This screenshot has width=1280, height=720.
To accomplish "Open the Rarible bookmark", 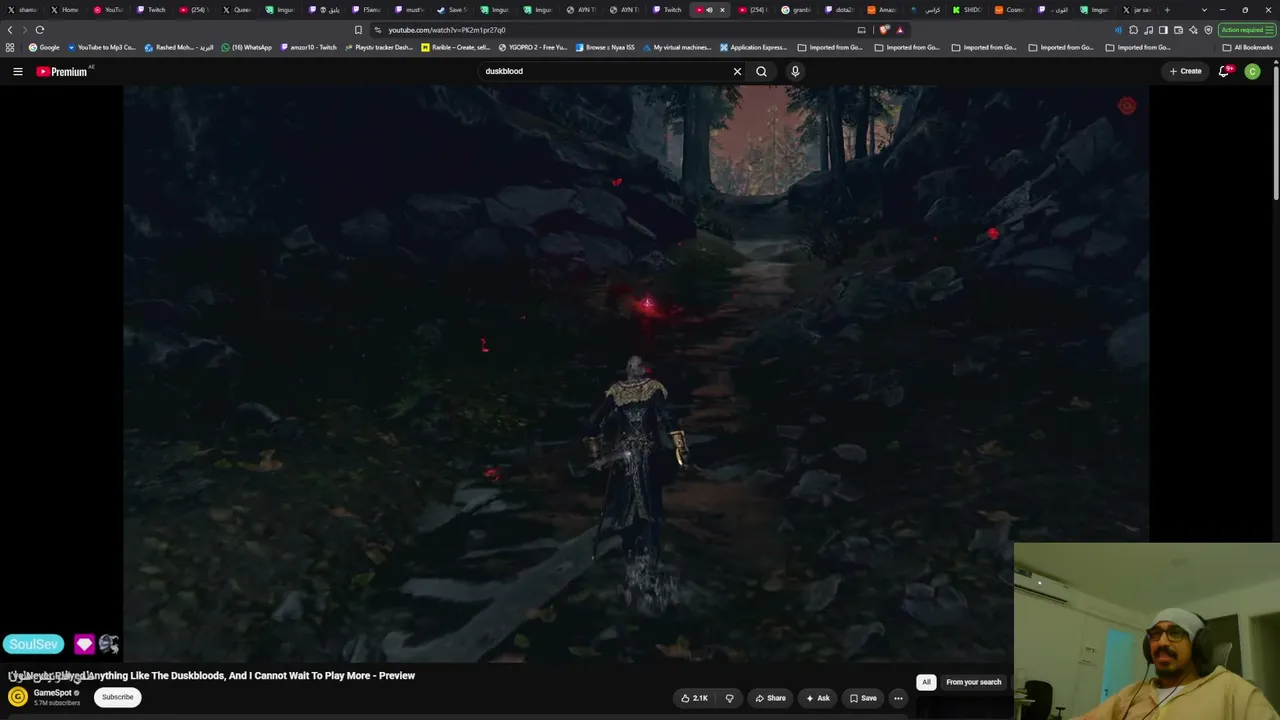I will [x=456, y=47].
